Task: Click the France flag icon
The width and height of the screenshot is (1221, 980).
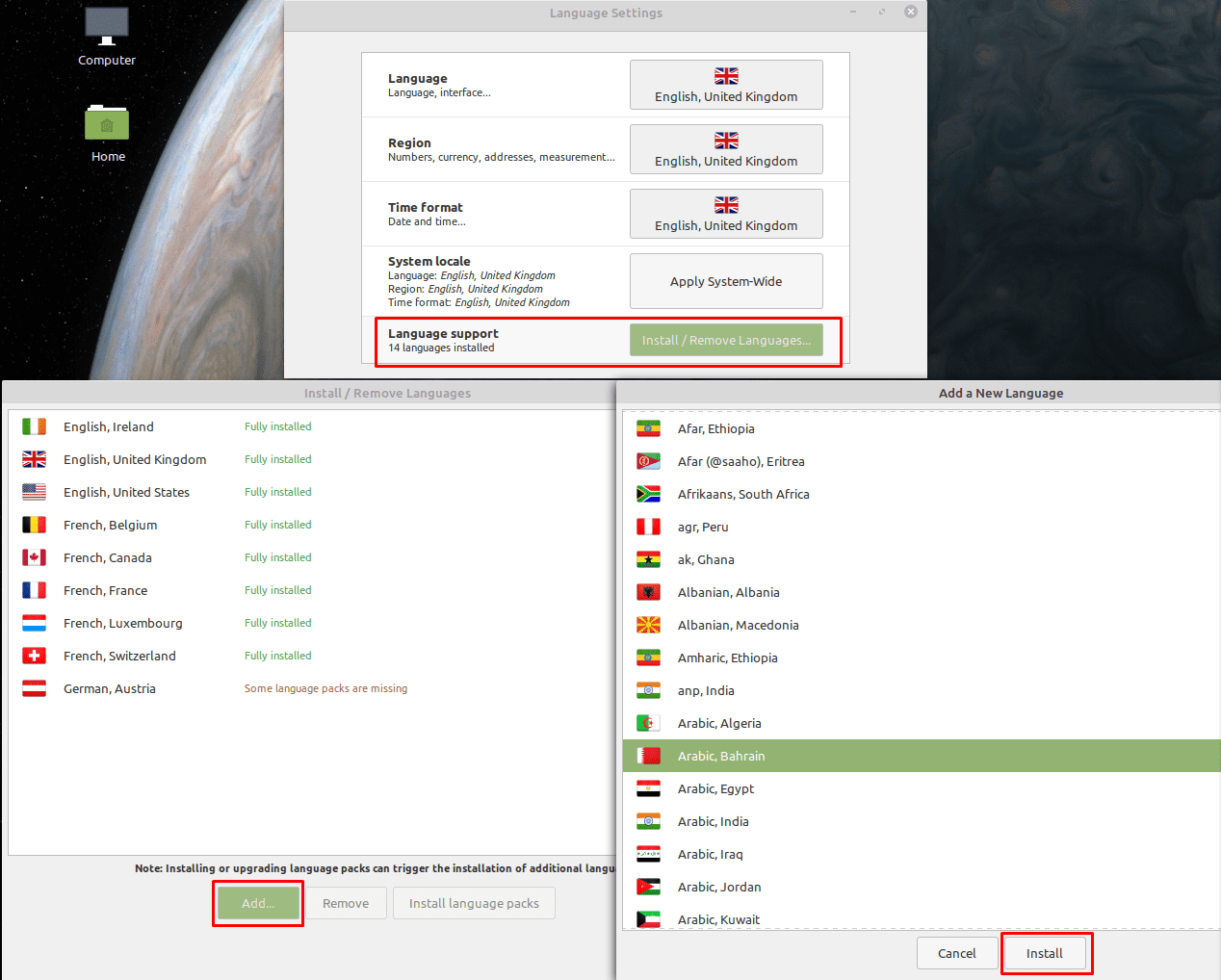Action: point(35,590)
